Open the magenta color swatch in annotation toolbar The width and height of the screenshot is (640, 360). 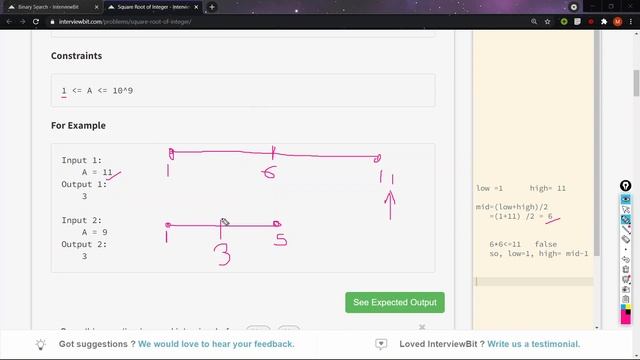624,318
